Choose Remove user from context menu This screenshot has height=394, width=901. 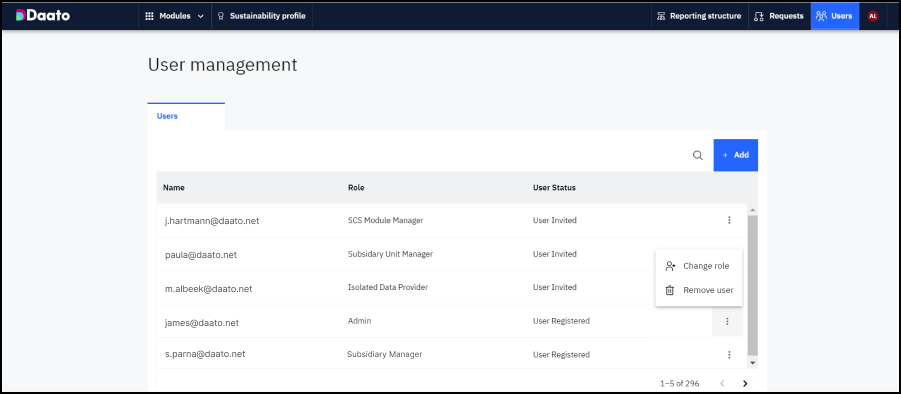coord(699,290)
